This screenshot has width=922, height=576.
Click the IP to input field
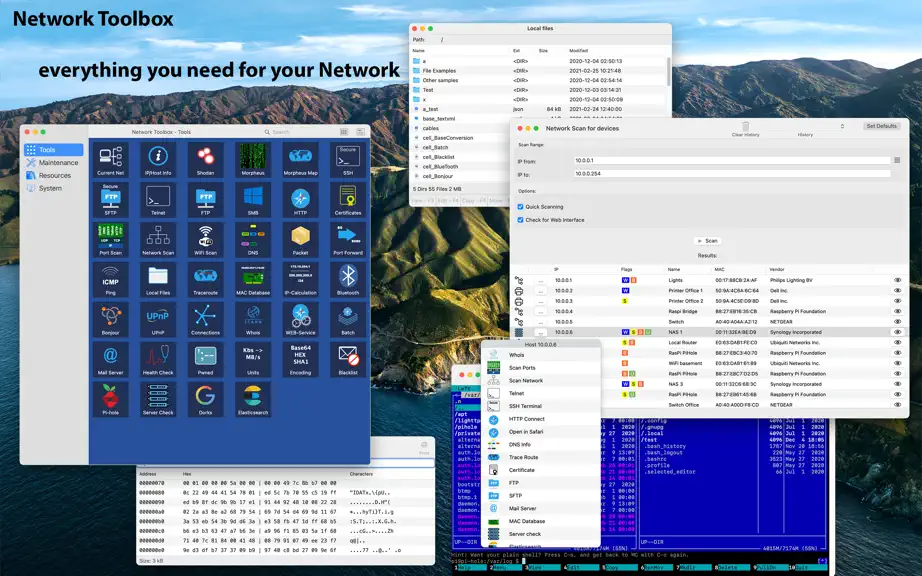tap(732, 174)
